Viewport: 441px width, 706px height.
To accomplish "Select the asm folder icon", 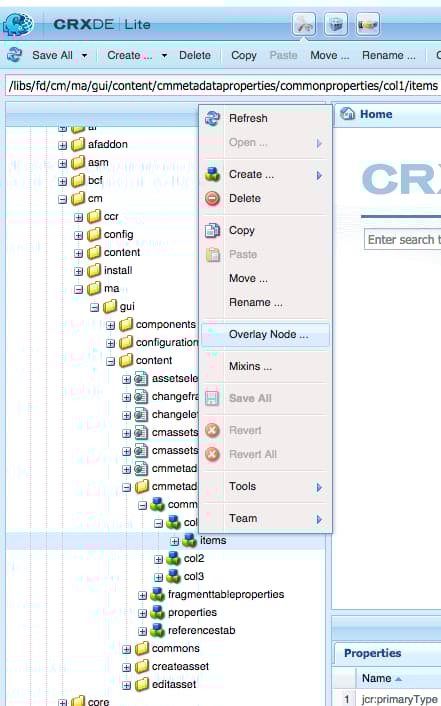I will tap(78, 162).
